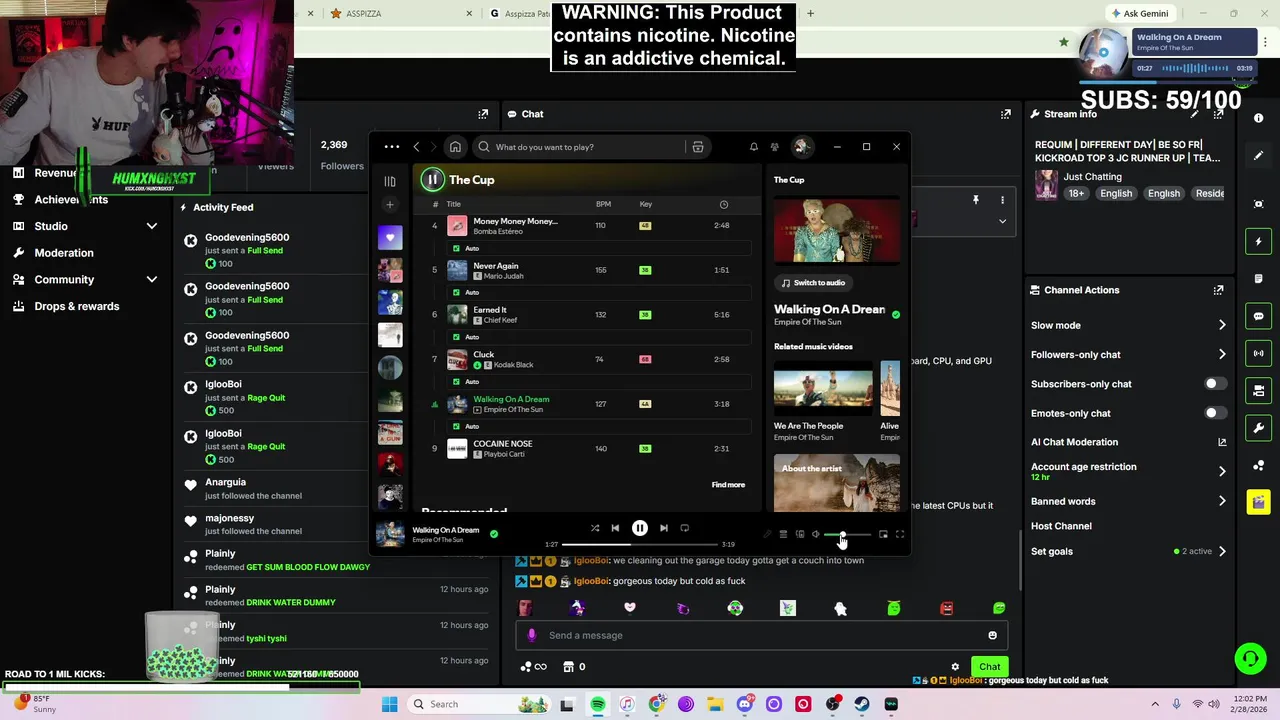Viewport: 1280px width, 720px height.
Task: Go to previous track in Spotify
Action: [615, 528]
